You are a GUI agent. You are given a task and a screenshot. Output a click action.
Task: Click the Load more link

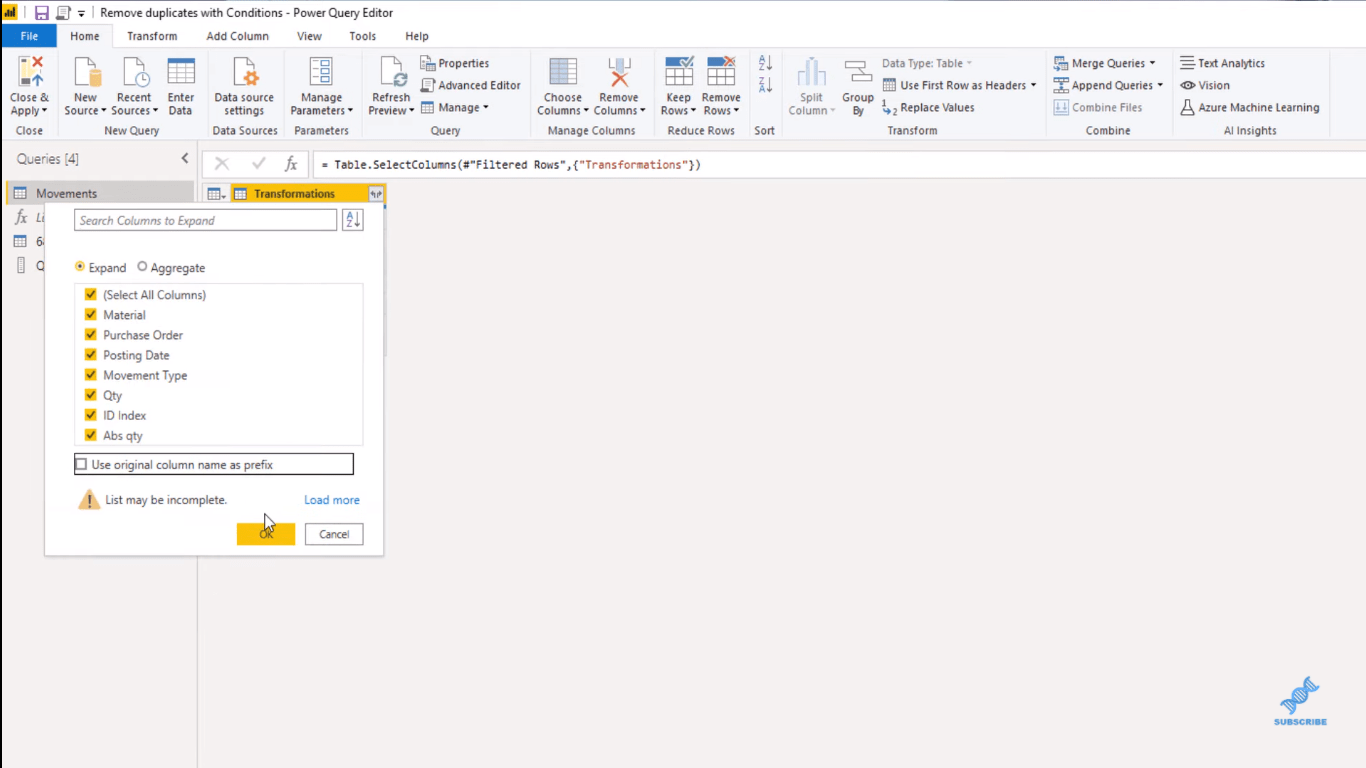tap(332, 500)
